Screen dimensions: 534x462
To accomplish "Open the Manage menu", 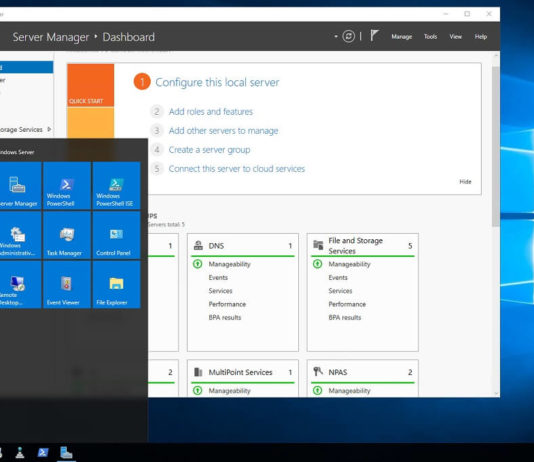I will [x=402, y=36].
